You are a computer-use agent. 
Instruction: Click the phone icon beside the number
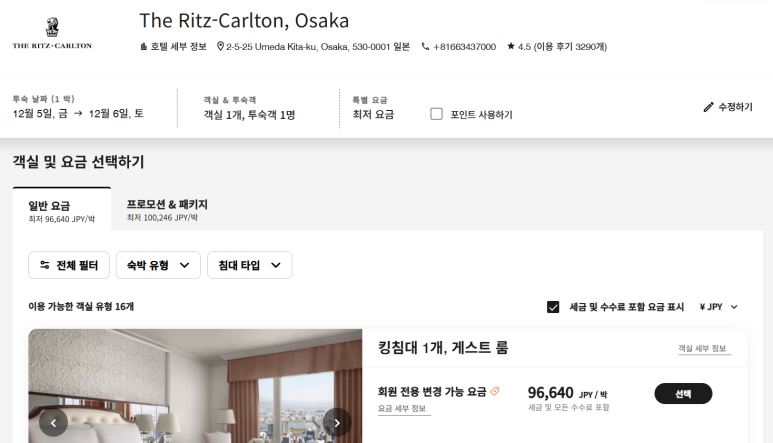click(425, 46)
